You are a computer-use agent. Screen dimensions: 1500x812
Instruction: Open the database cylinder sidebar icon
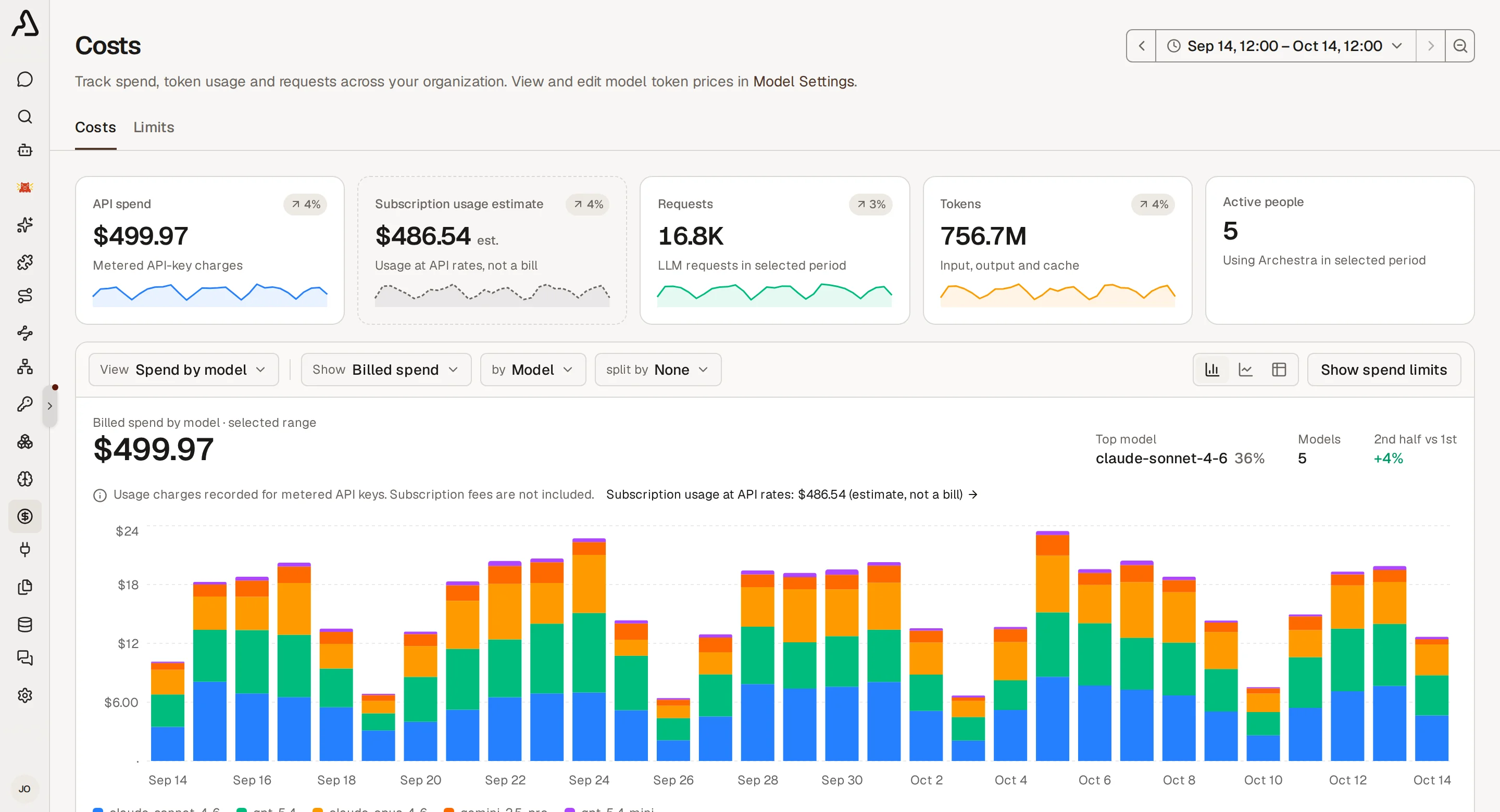point(24,624)
